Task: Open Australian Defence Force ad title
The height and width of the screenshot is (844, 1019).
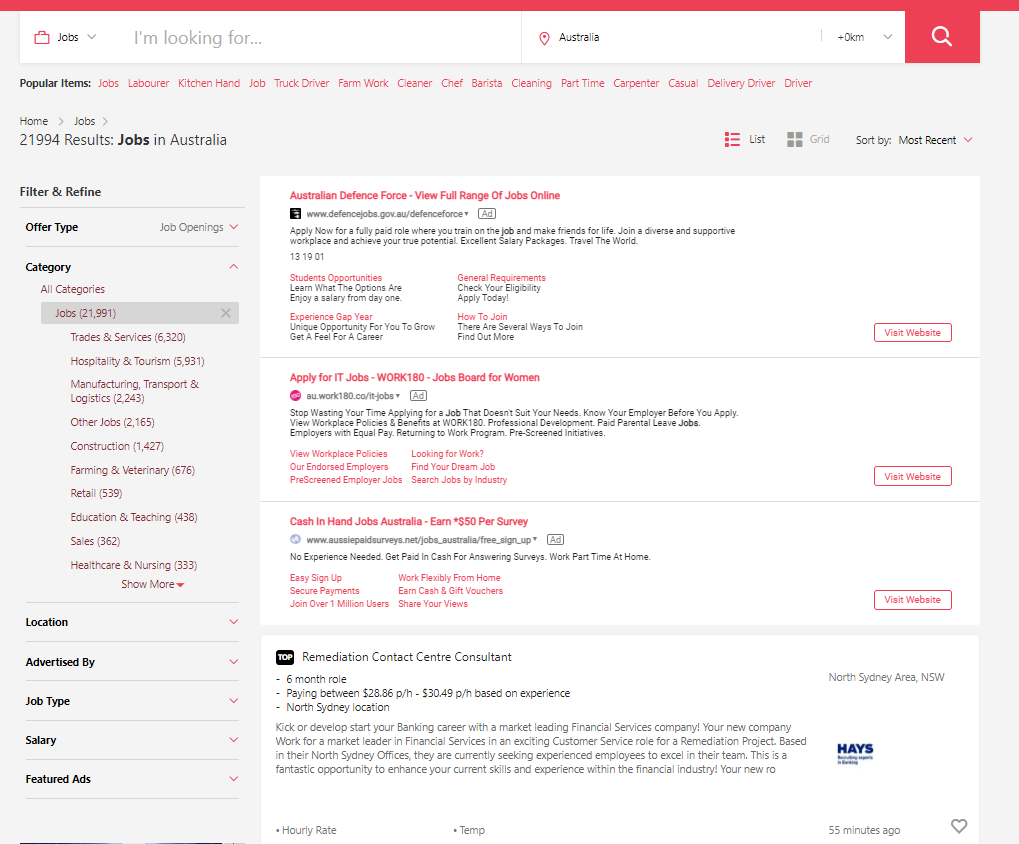Action: point(424,196)
